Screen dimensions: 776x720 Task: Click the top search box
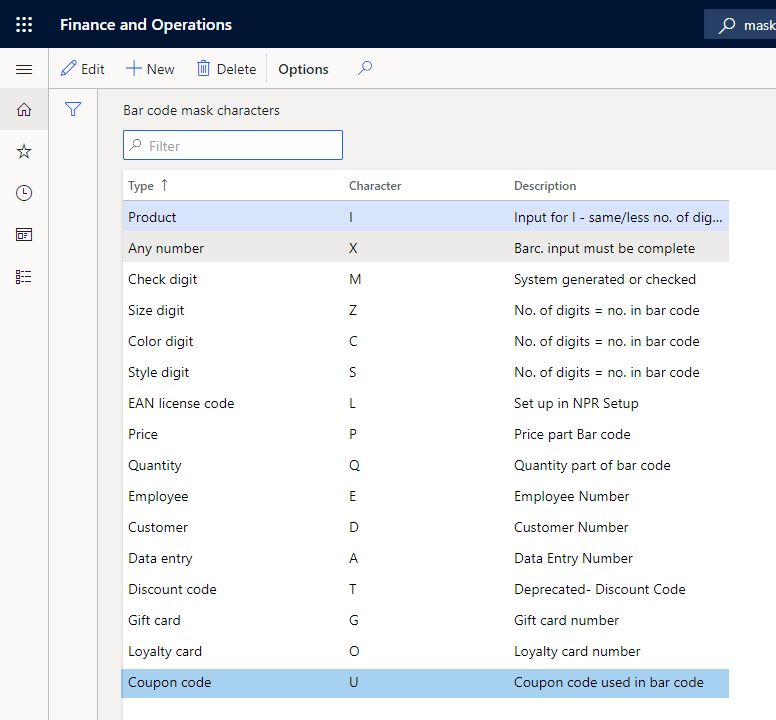click(x=740, y=25)
